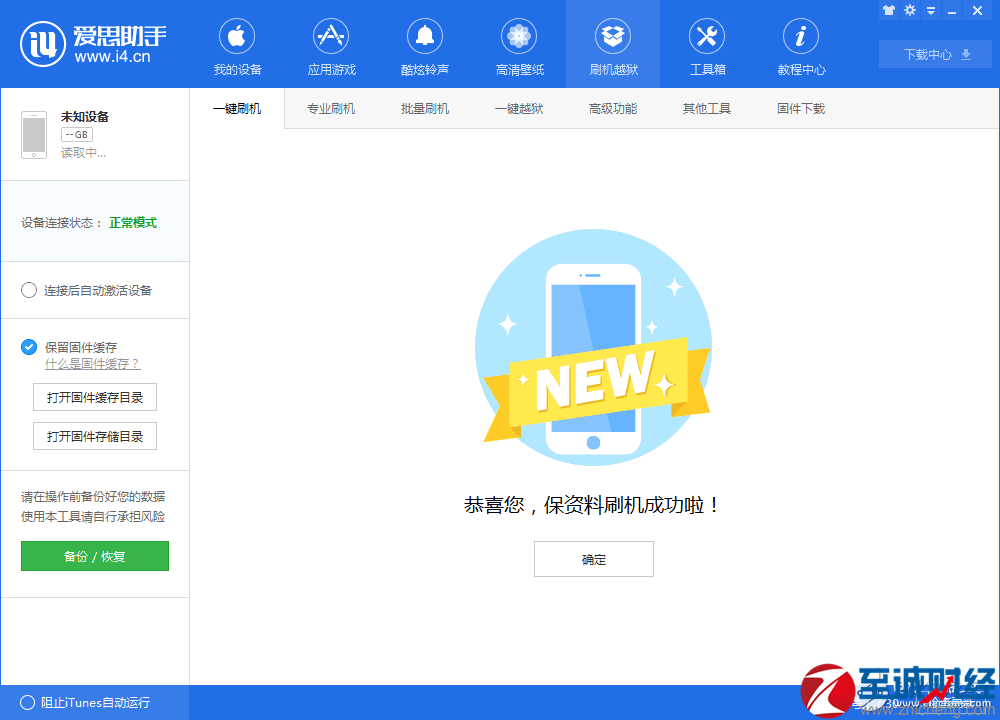The width and height of the screenshot is (1000, 720).
Task: Uncheck the 保留固件缓存 option
Action: click(29, 347)
